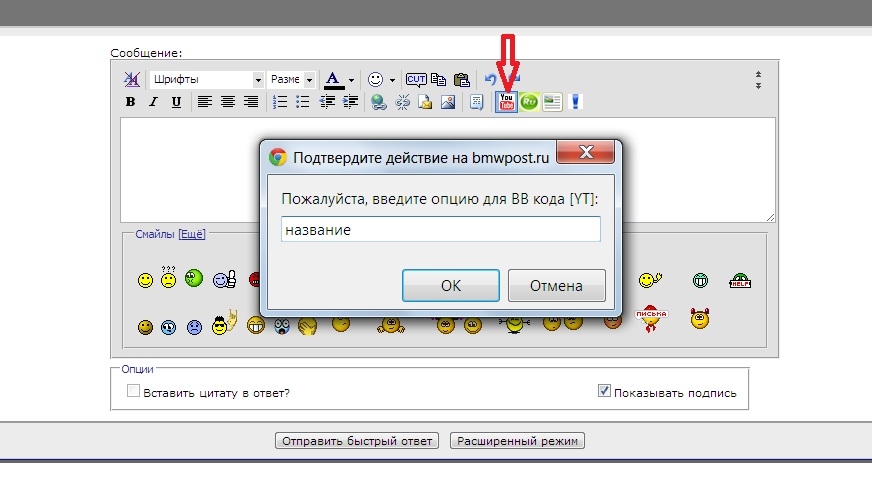This screenshot has height=488, width=872.
Task: Apply underline formatting
Action: click(176, 102)
